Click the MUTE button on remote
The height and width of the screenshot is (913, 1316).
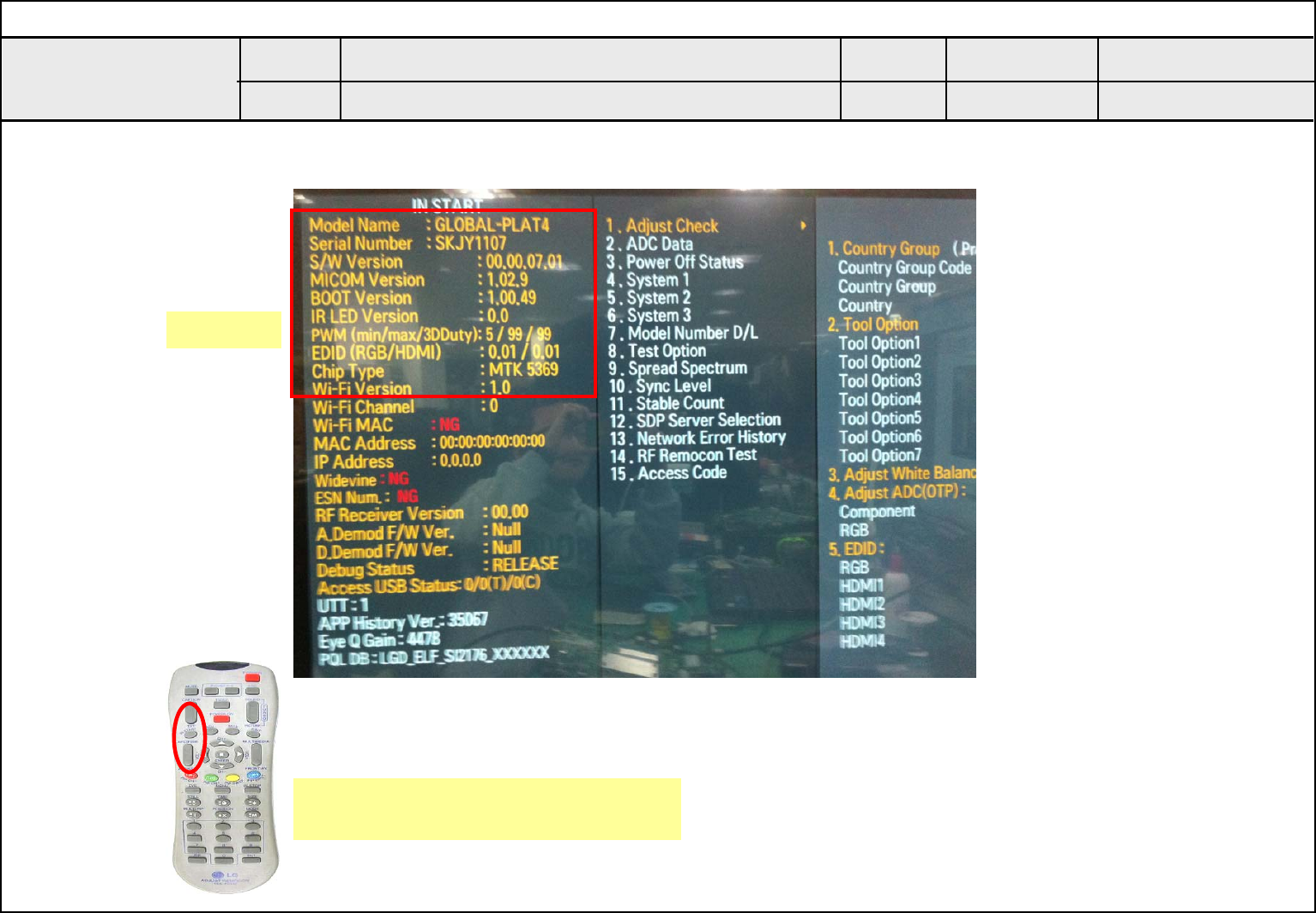click(191, 691)
